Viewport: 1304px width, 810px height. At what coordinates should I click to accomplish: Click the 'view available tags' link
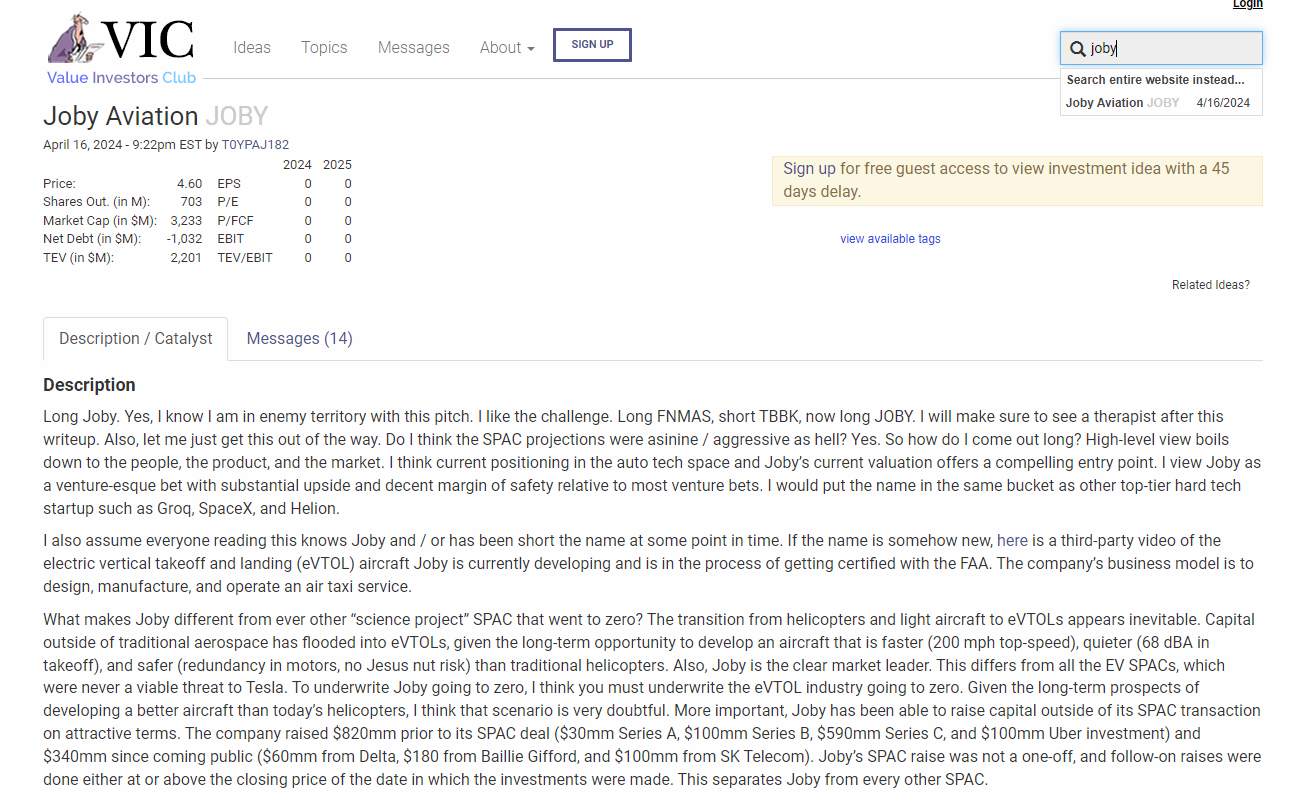tap(890, 239)
